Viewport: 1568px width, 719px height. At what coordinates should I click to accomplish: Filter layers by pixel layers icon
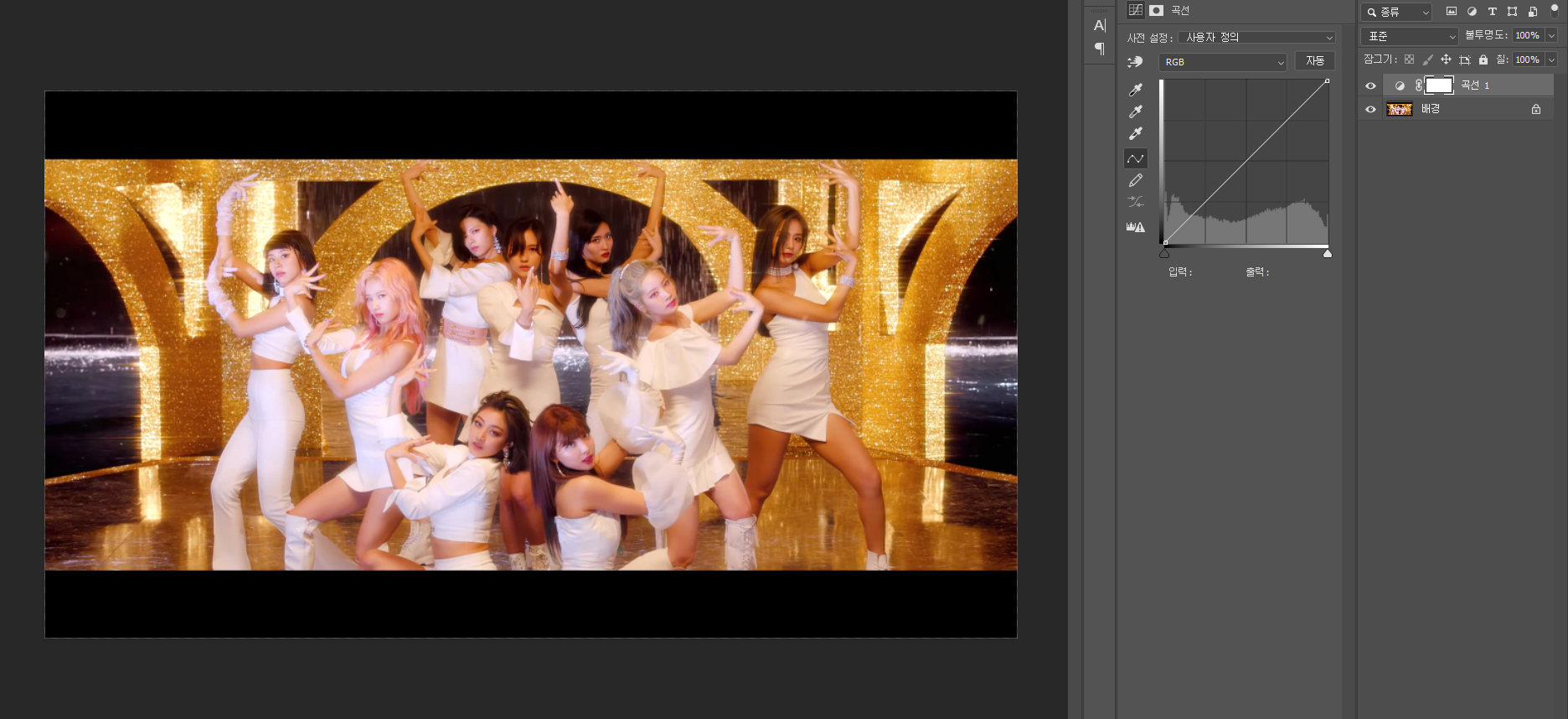tap(1452, 12)
